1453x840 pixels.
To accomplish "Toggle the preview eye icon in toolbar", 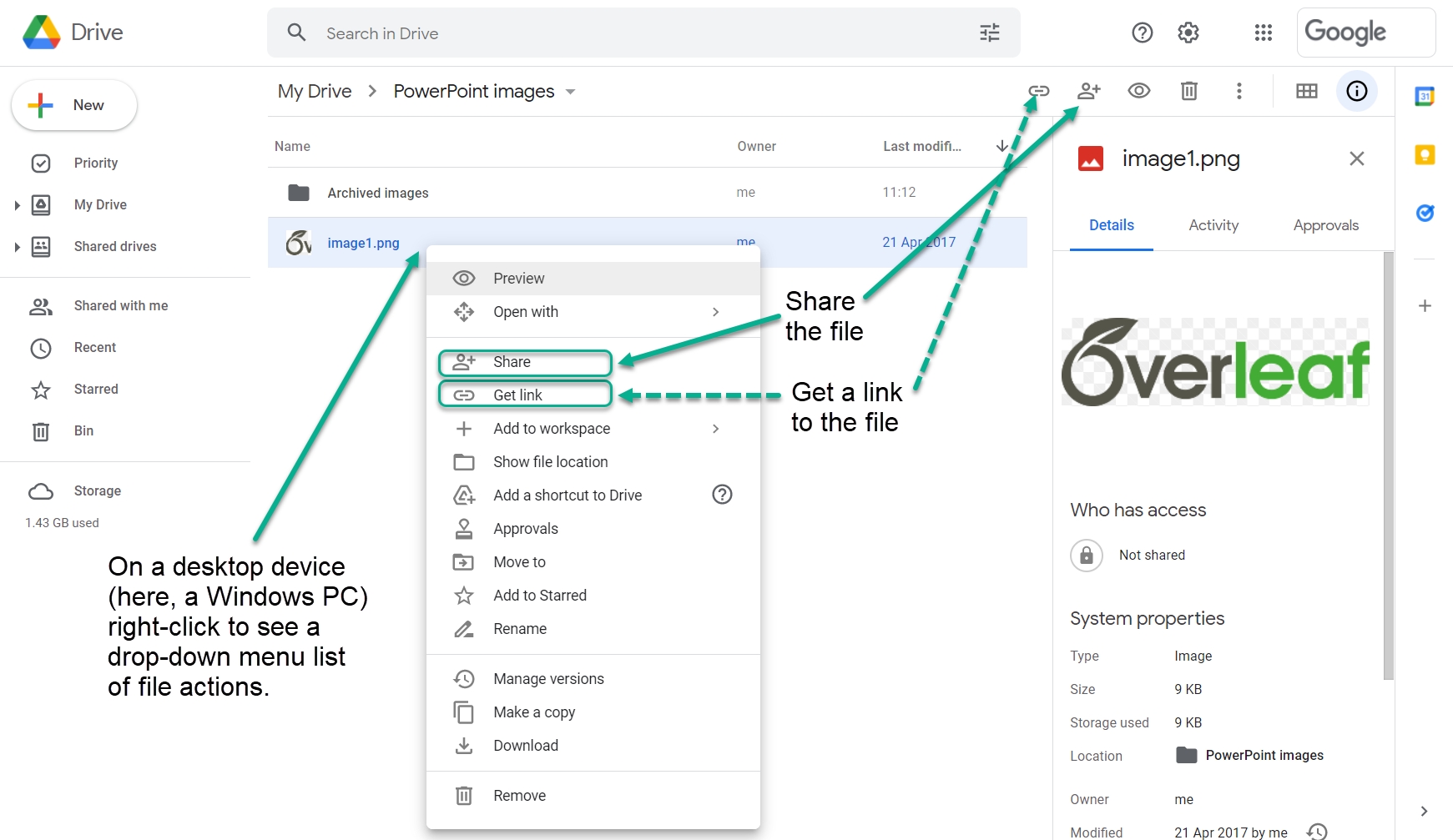I will coord(1138,91).
